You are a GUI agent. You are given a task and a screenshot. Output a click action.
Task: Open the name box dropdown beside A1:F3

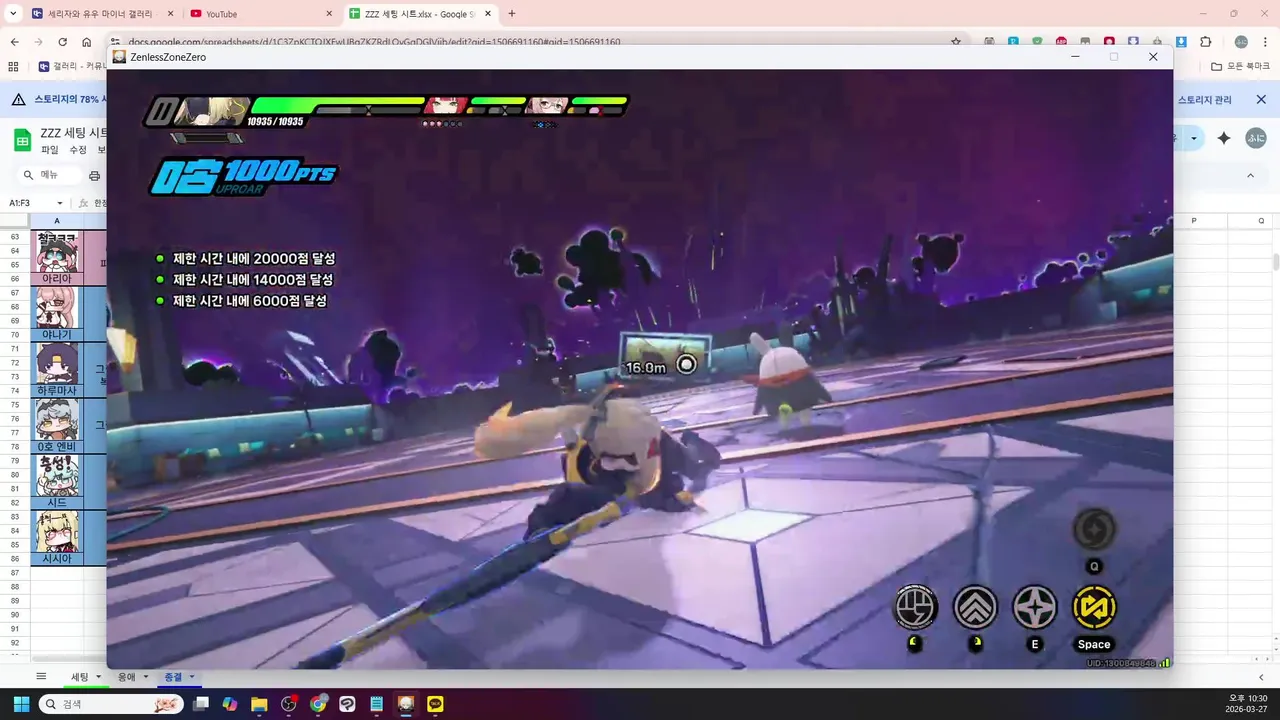coord(59,203)
